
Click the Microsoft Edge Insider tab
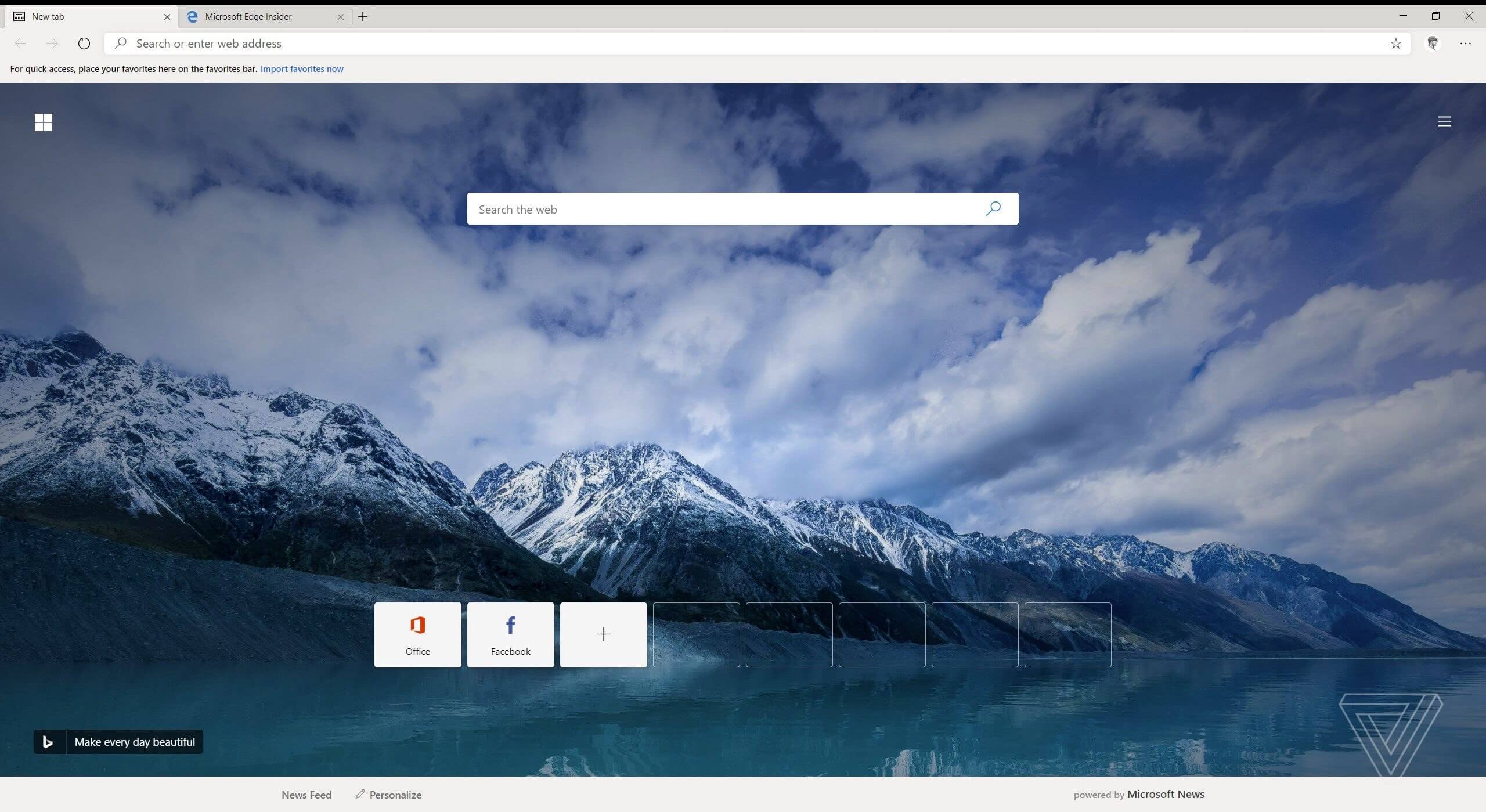[265, 16]
